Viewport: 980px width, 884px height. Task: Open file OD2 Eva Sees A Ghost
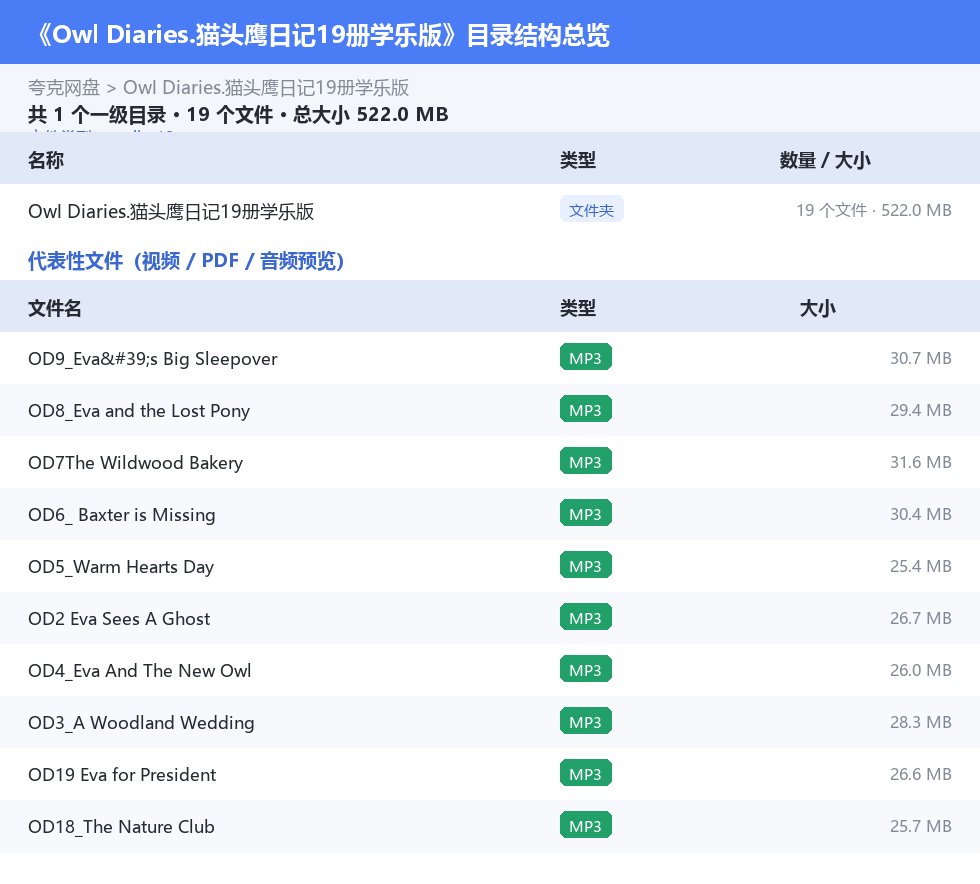119,618
